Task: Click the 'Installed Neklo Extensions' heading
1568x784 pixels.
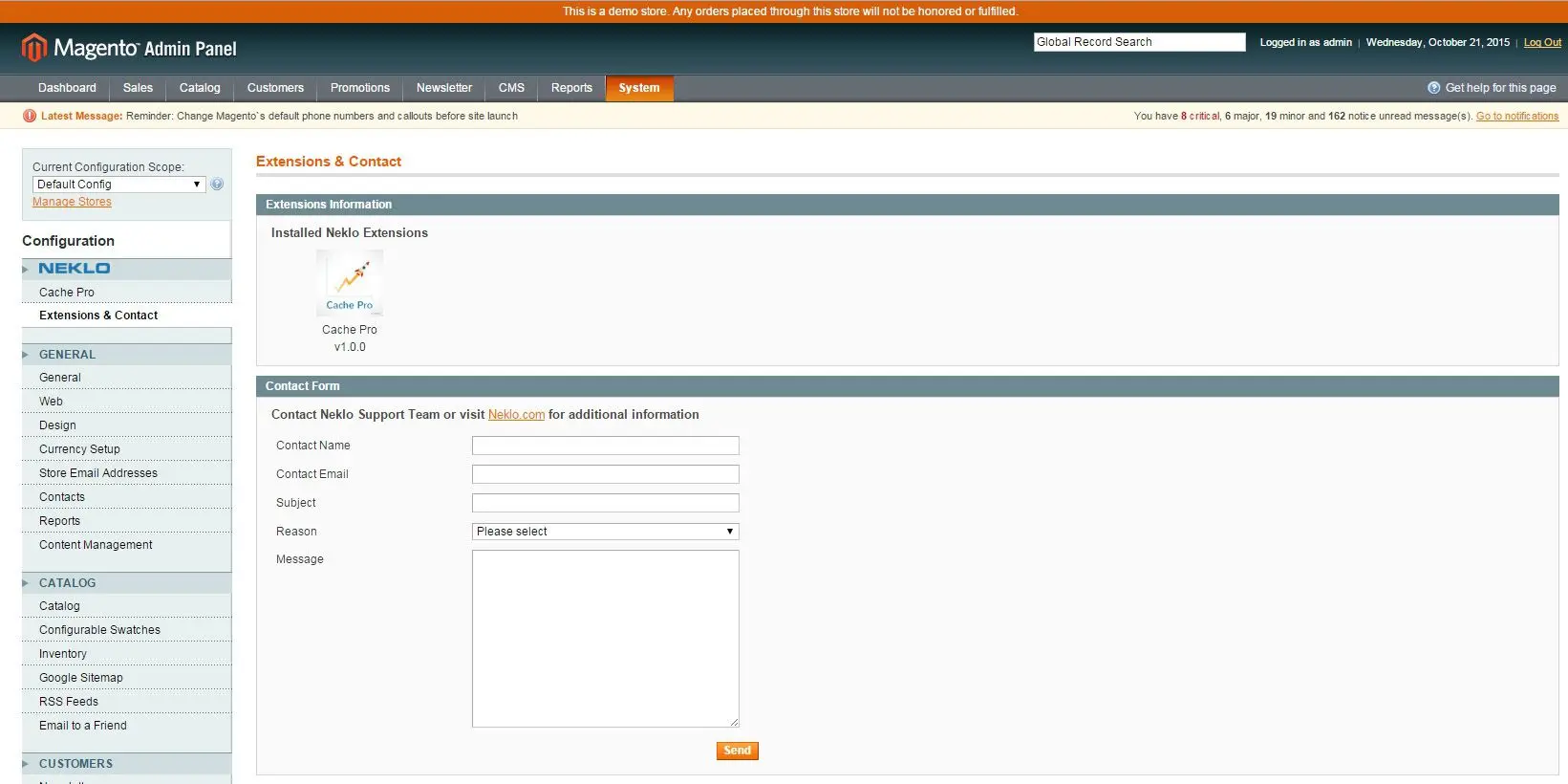Action: point(350,233)
